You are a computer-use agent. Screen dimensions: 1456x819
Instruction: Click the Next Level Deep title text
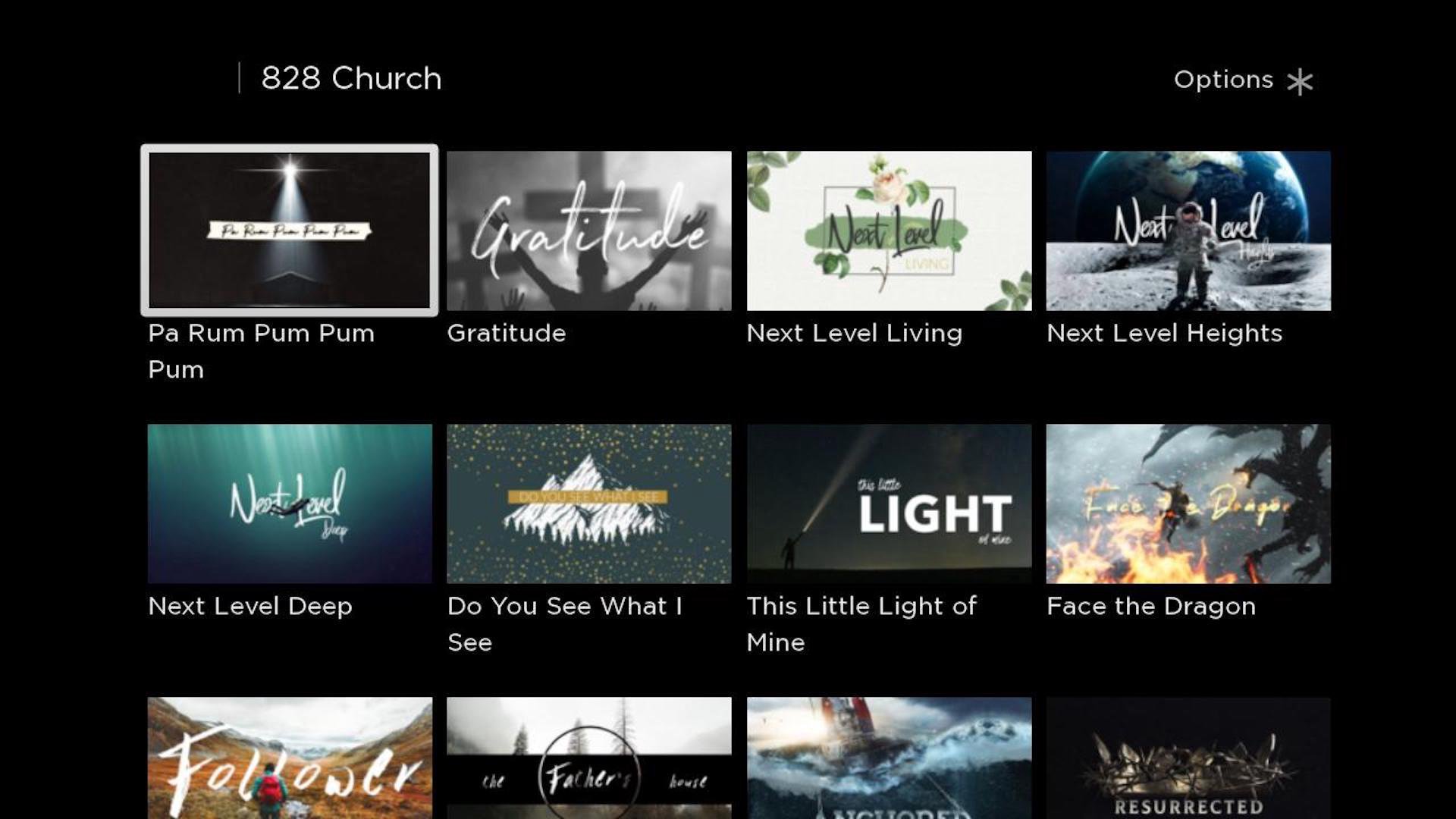[250, 606]
